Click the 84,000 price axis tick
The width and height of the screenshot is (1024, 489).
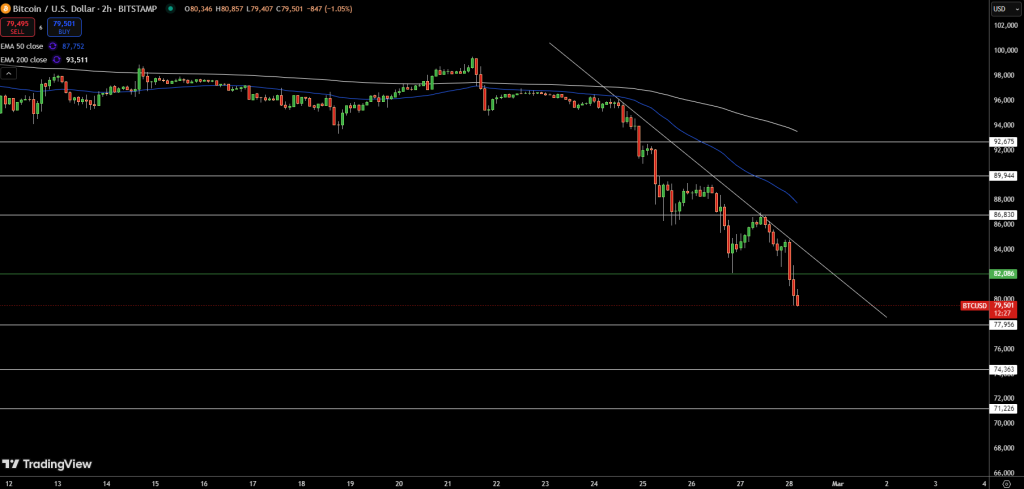pyautogui.click(x=1003, y=249)
